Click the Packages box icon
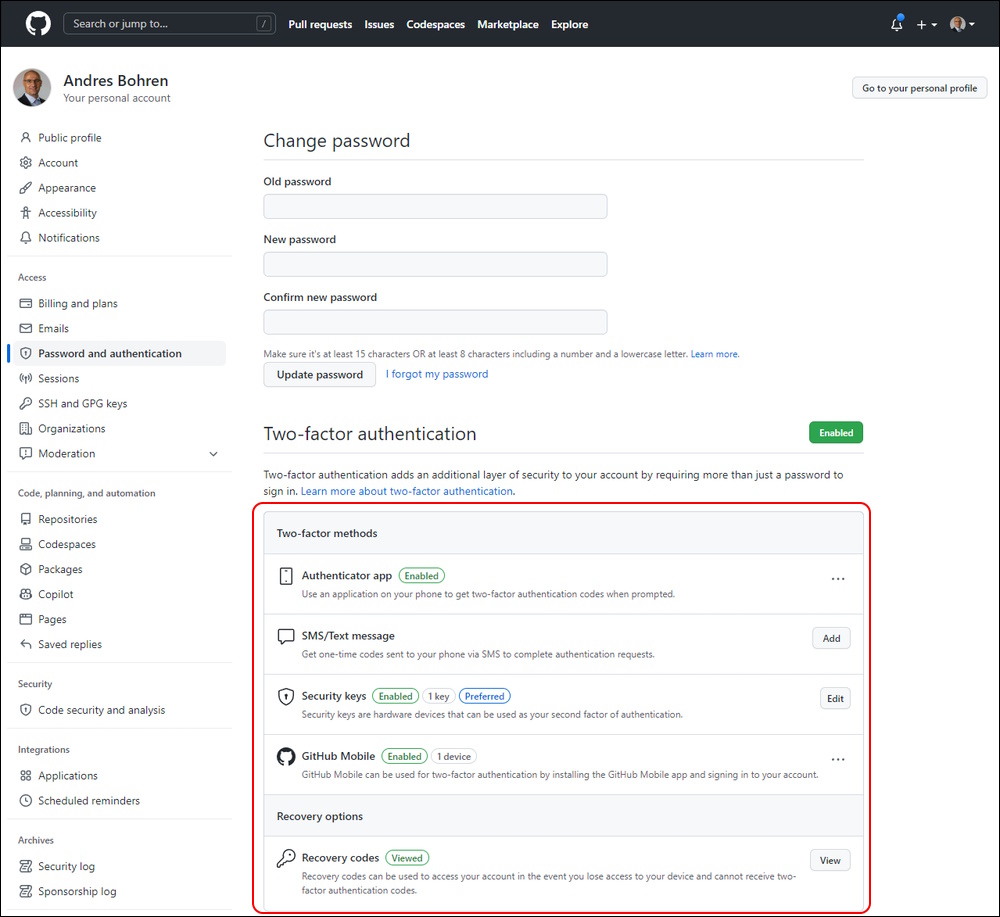Screen dimensions: 1000x917 tap(26, 568)
